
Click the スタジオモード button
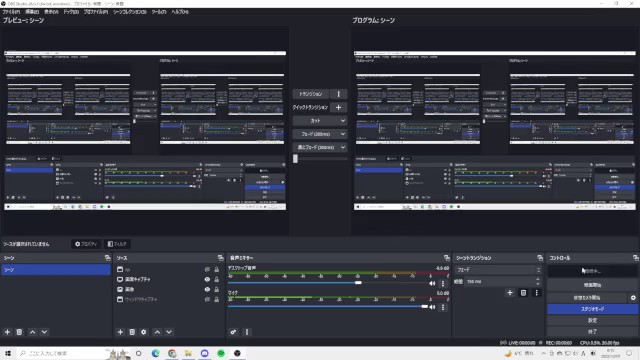point(592,309)
